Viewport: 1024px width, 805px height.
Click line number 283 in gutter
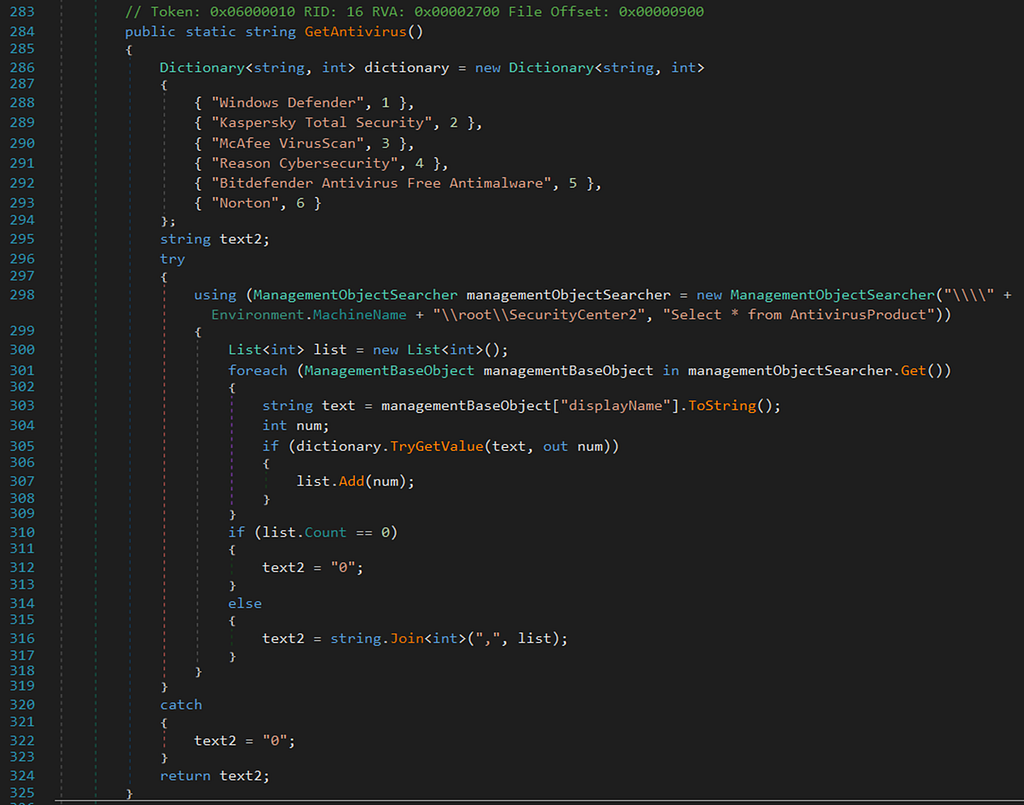coord(22,12)
